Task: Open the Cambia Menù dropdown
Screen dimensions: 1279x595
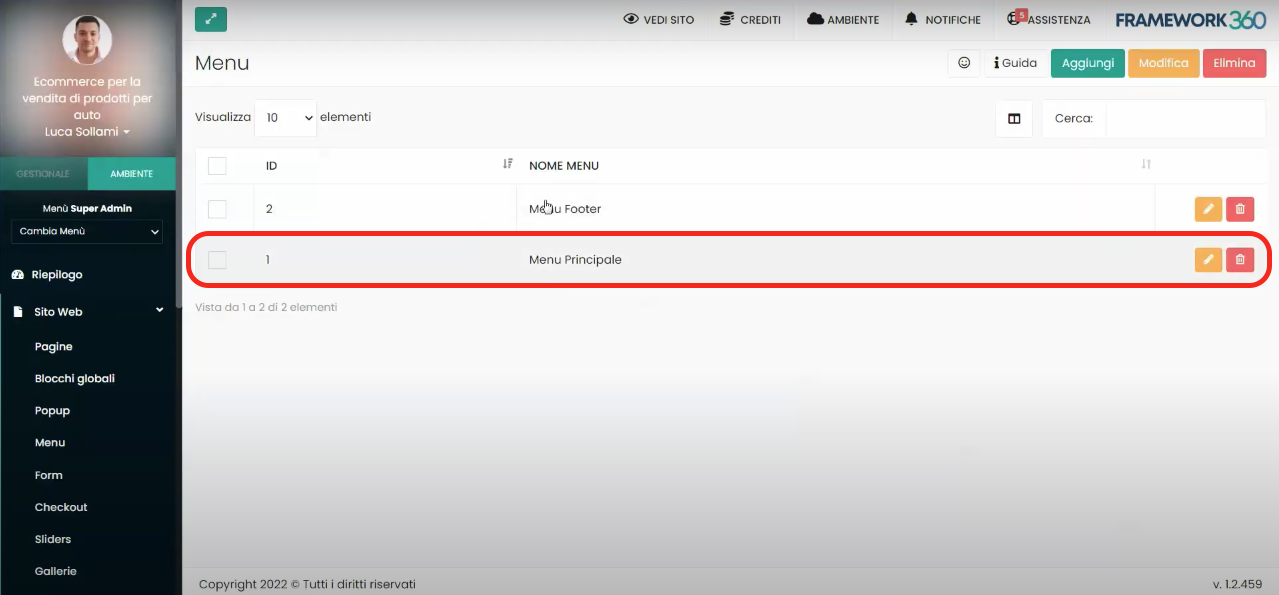Action: [87, 232]
